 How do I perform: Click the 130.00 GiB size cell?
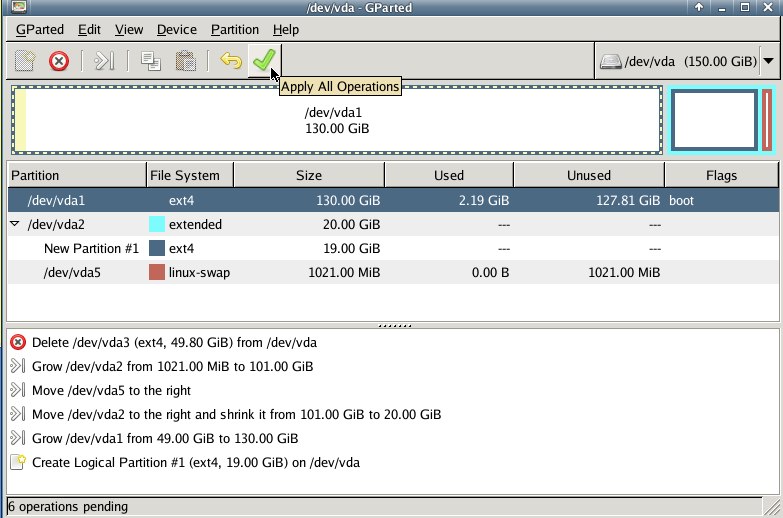click(348, 200)
